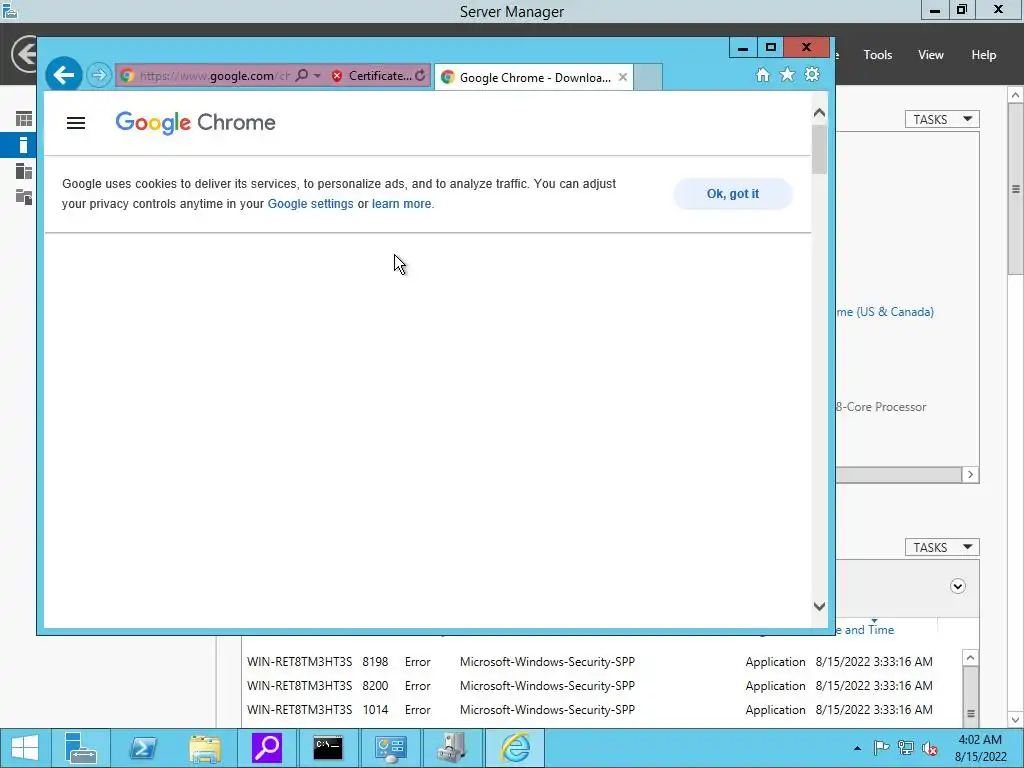Show hidden system tray icons arrow
The image size is (1024, 768).
(857, 748)
